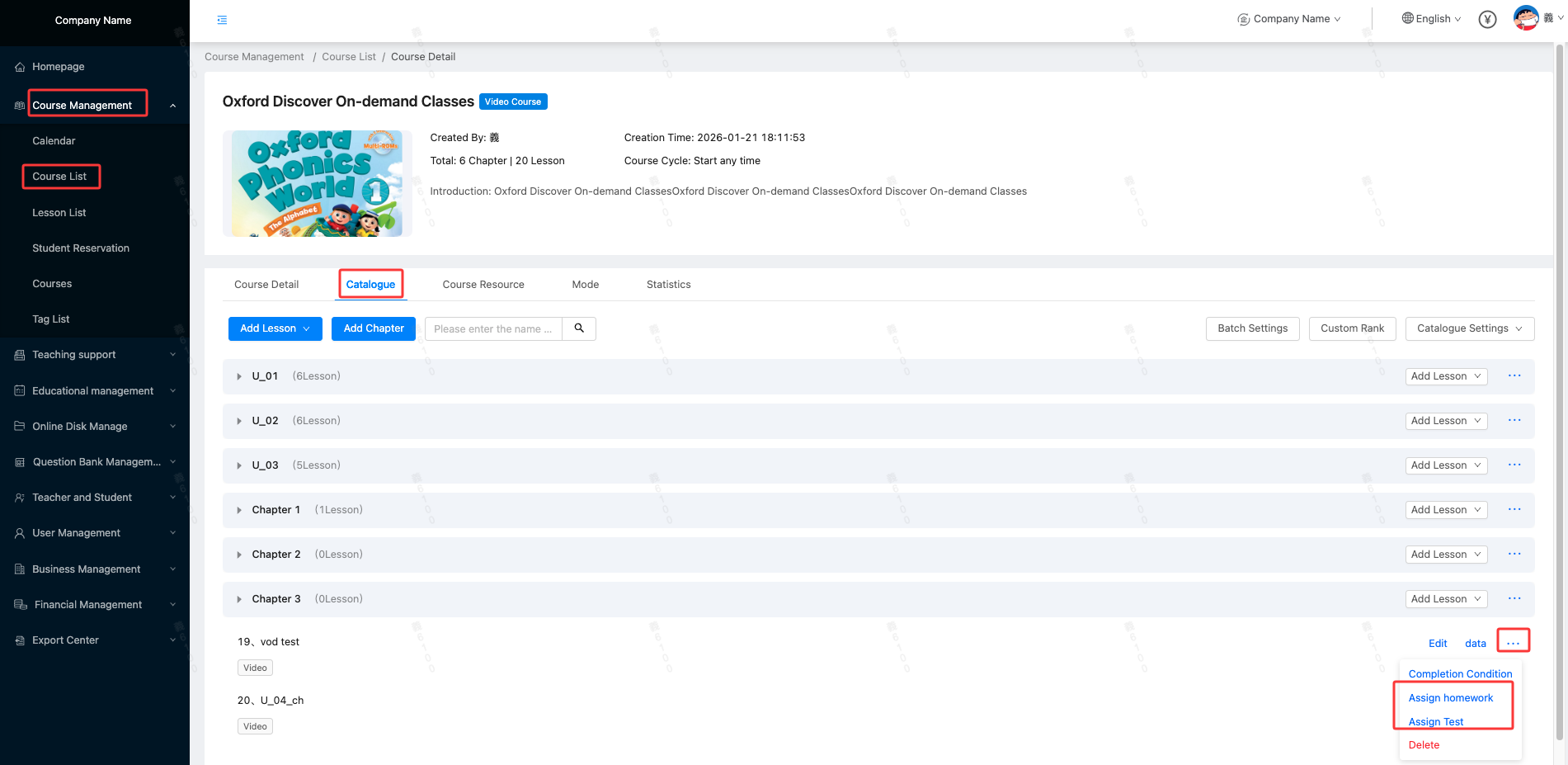Click the Oxford Phonics World course thumbnail
This screenshot has height=765, width=1568.
[317, 183]
